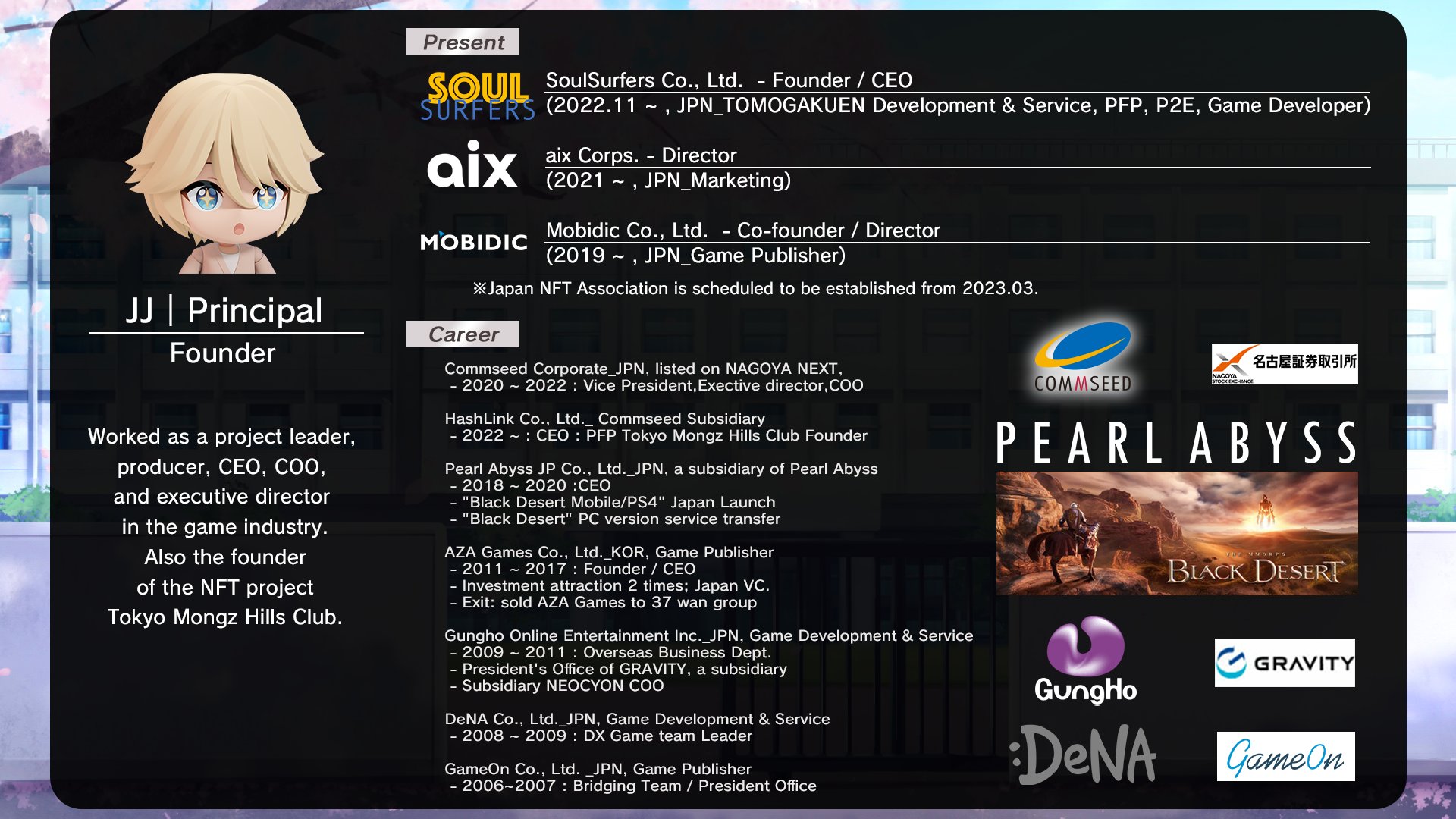Screen dimensions: 1456x819
Task: Click the JJ | Principal name title
Action: [x=224, y=311]
